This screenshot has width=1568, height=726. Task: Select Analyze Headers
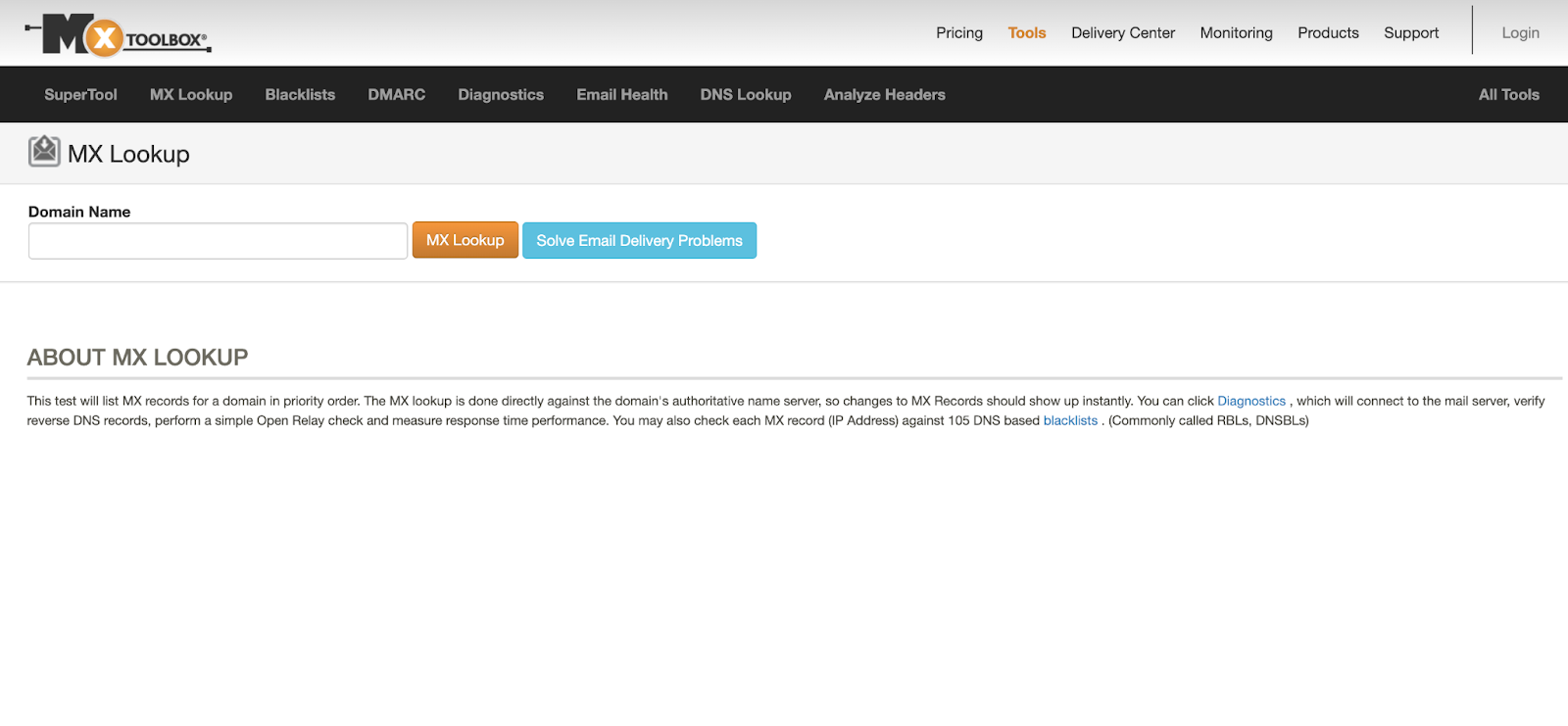coord(885,94)
